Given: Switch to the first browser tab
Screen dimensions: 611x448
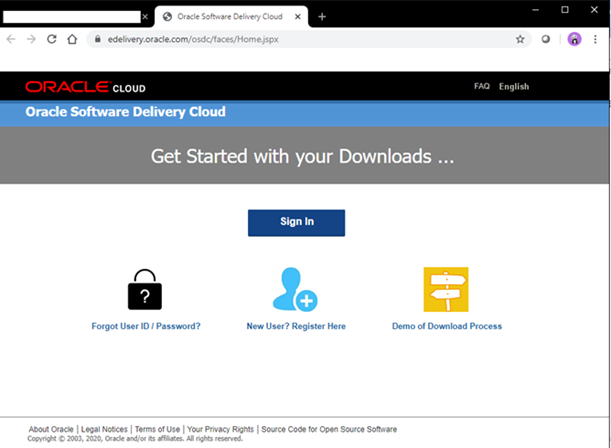Looking at the screenshot, I should (72, 17).
